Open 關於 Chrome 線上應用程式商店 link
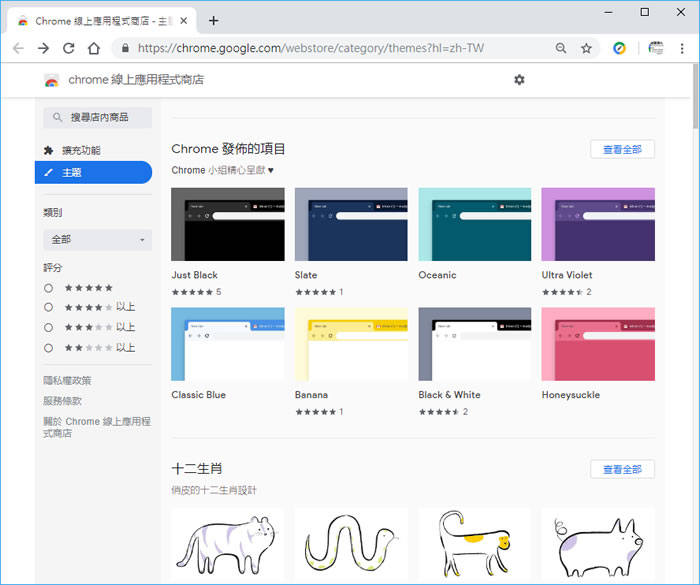The width and height of the screenshot is (700, 585). [96, 427]
